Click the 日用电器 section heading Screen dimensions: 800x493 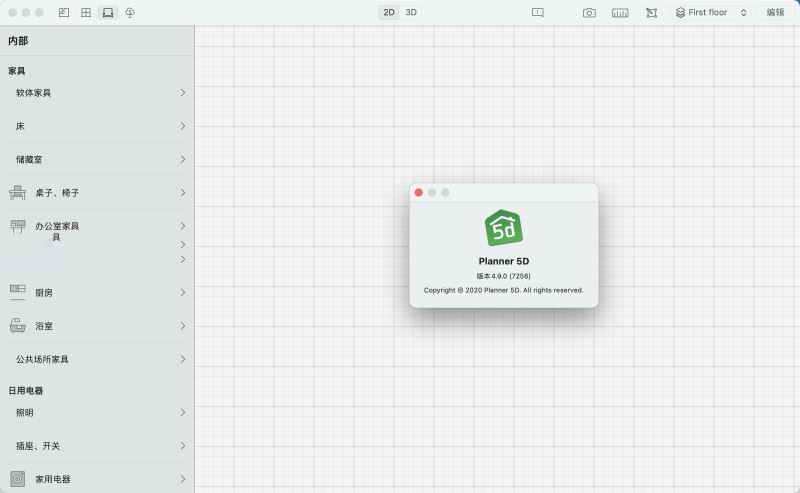(26, 390)
